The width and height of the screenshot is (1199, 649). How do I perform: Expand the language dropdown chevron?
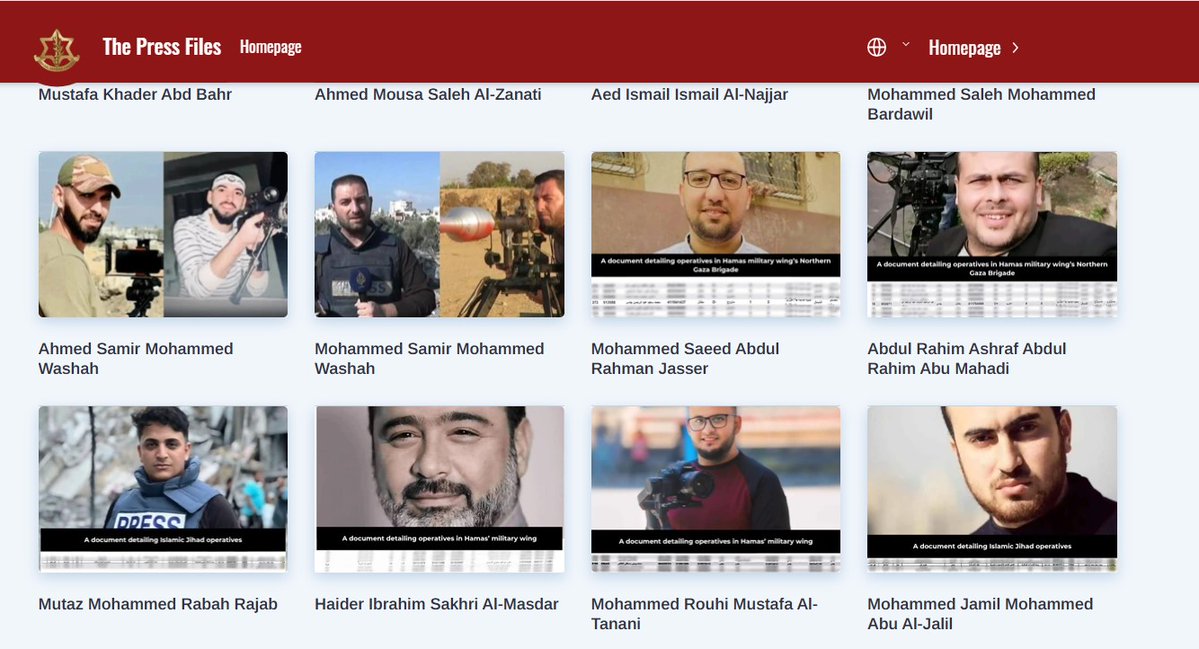coord(905,44)
